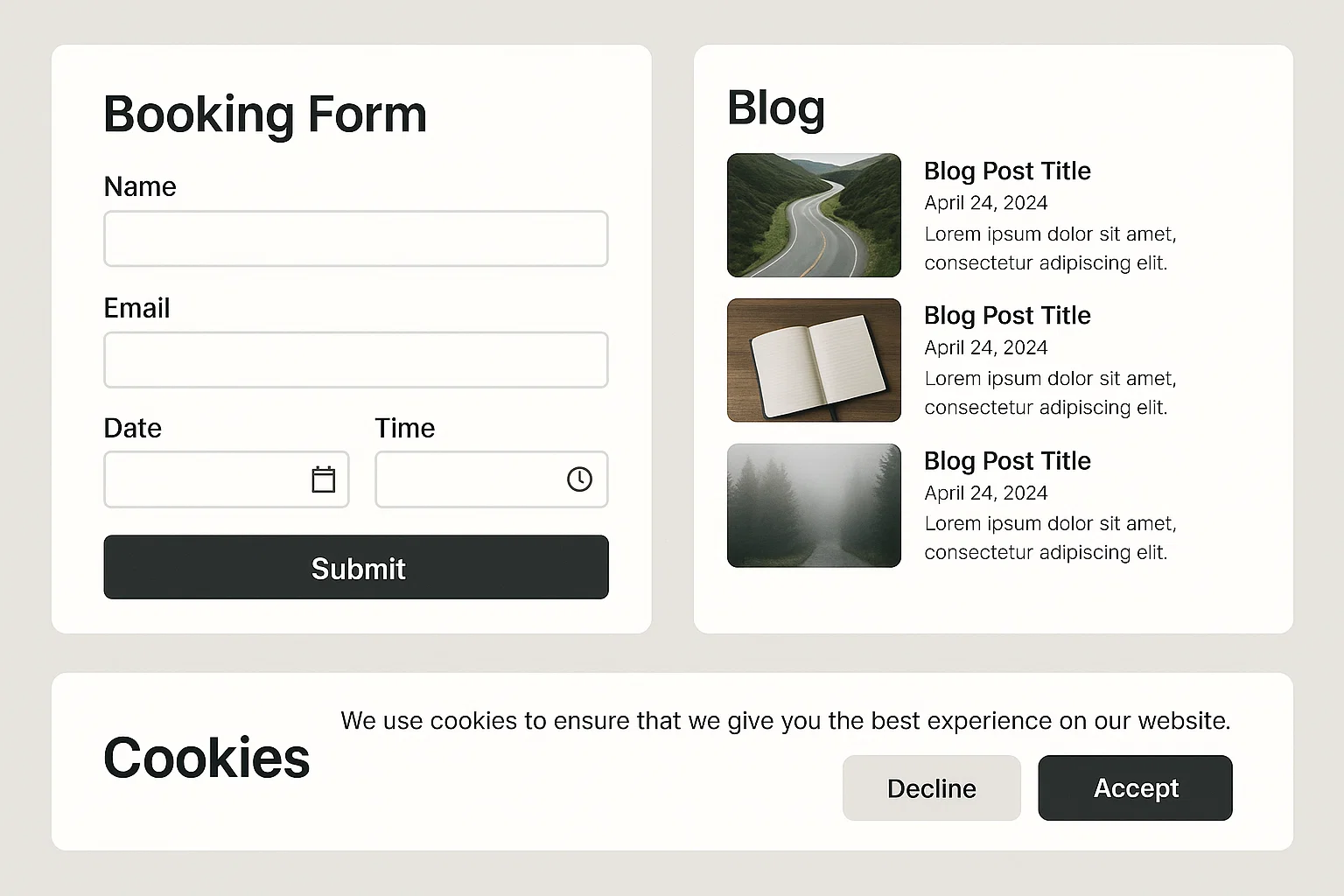Image resolution: width=1344 pixels, height=896 pixels.
Task: Click the Blog section heading
Action: [x=776, y=108]
